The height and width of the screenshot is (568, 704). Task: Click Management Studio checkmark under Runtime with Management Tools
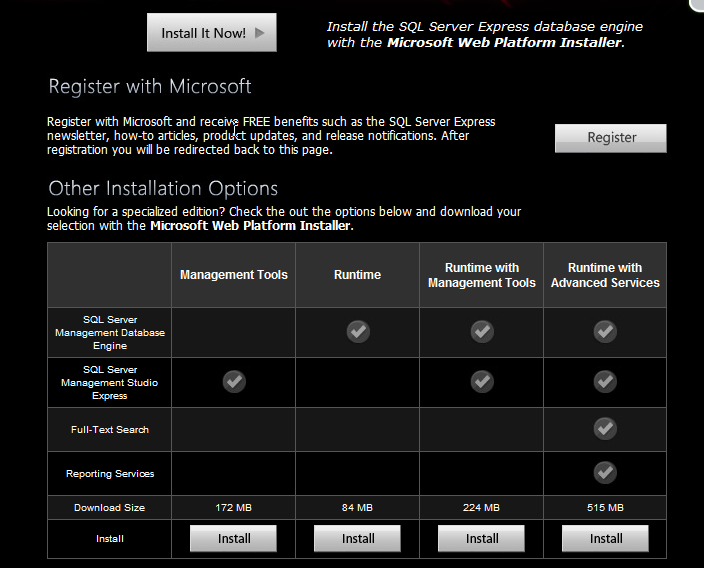pyautogui.click(x=482, y=382)
